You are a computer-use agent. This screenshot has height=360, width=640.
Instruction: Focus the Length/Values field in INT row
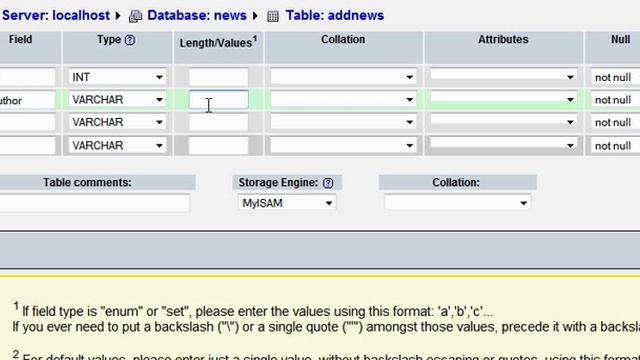pos(218,77)
